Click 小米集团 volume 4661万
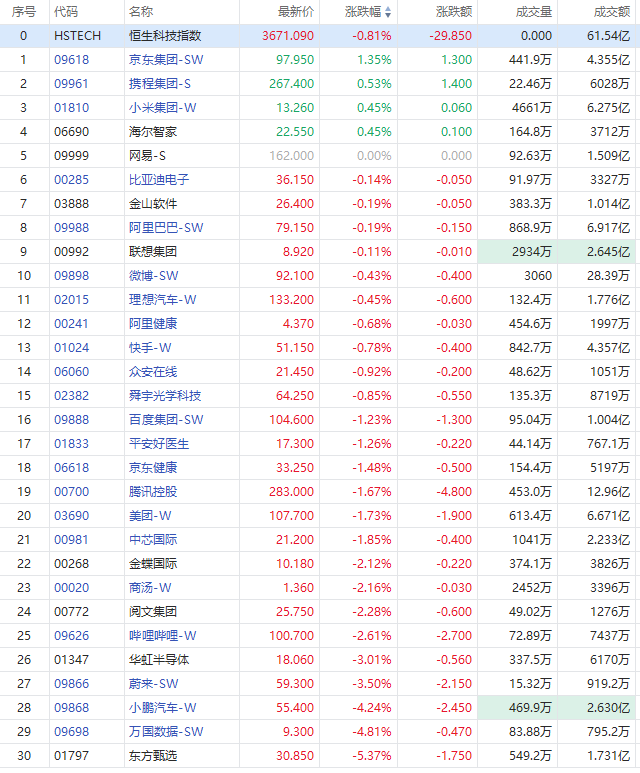Screen dimensions: 640x773 tap(532, 108)
